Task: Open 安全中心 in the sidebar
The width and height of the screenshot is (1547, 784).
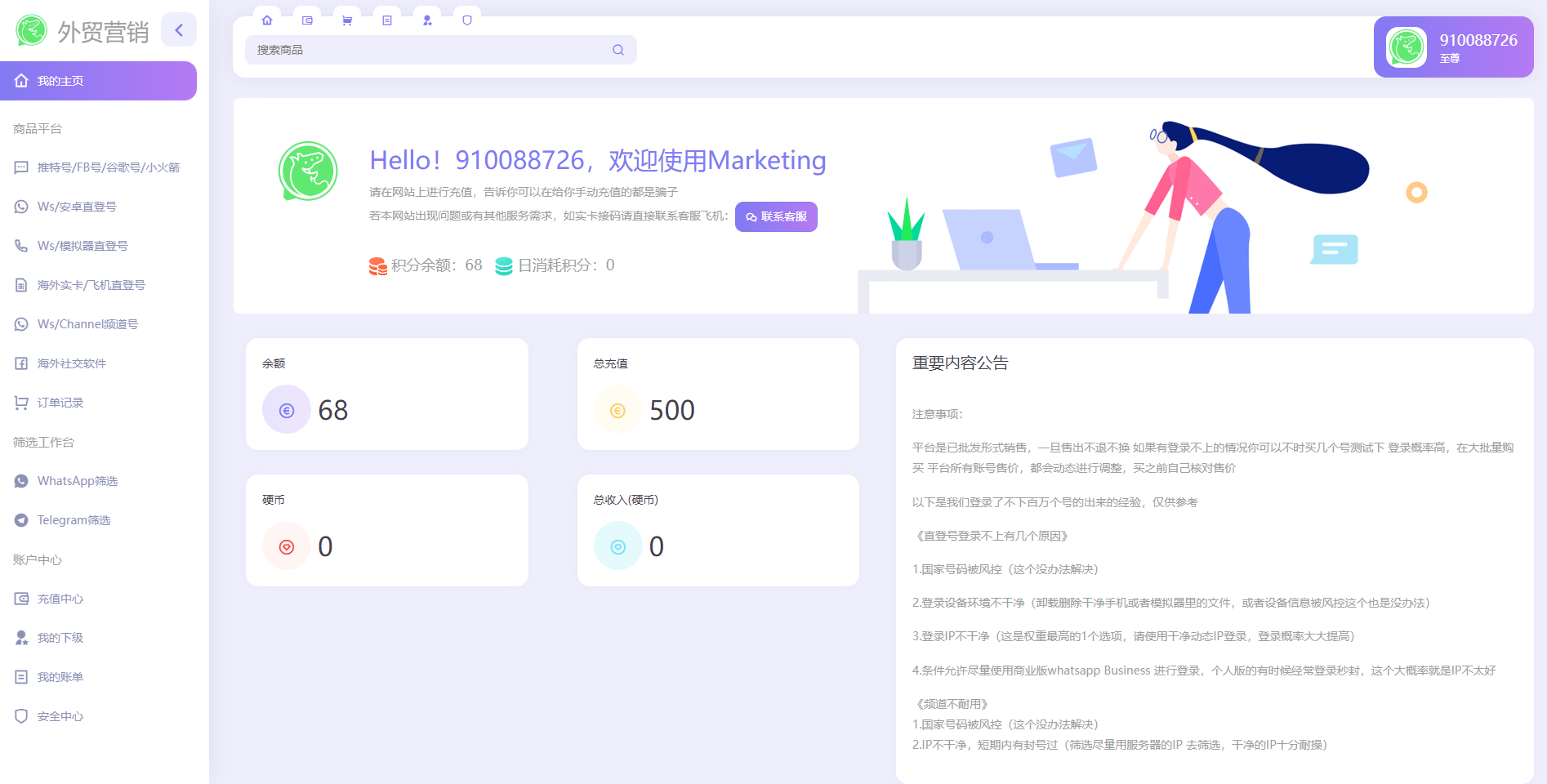Action: coord(60,716)
